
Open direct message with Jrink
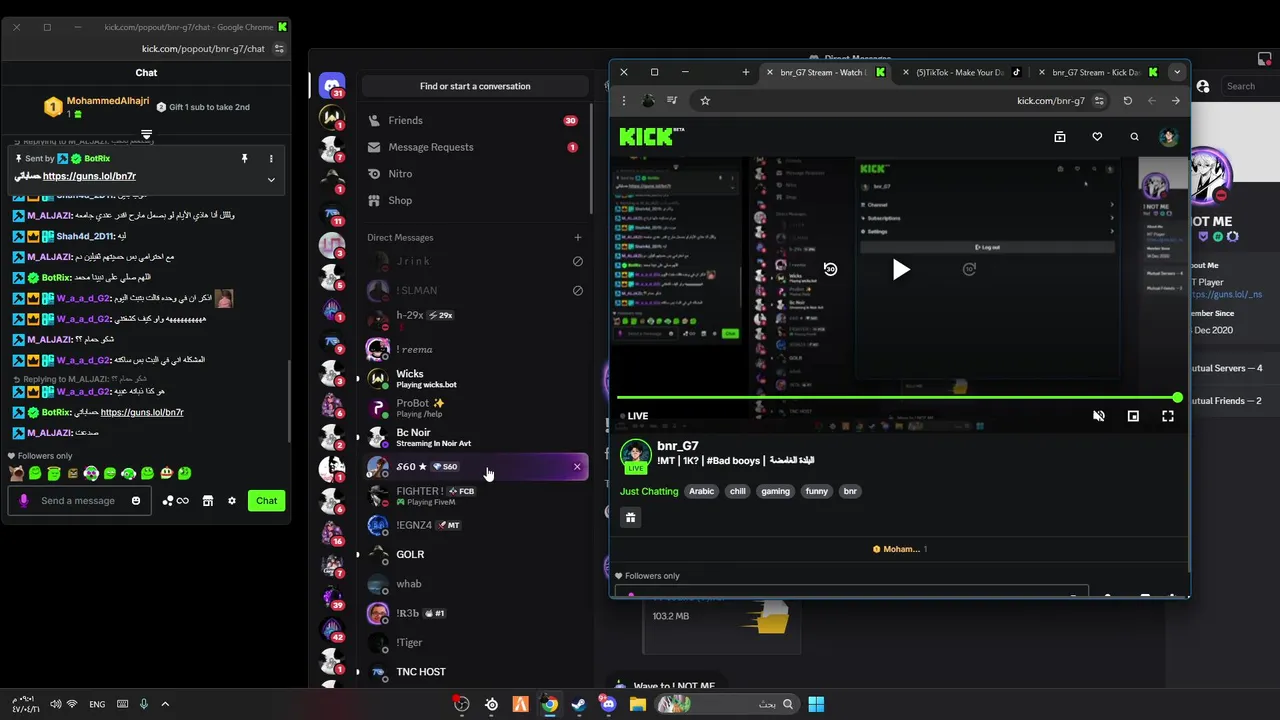point(475,261)
